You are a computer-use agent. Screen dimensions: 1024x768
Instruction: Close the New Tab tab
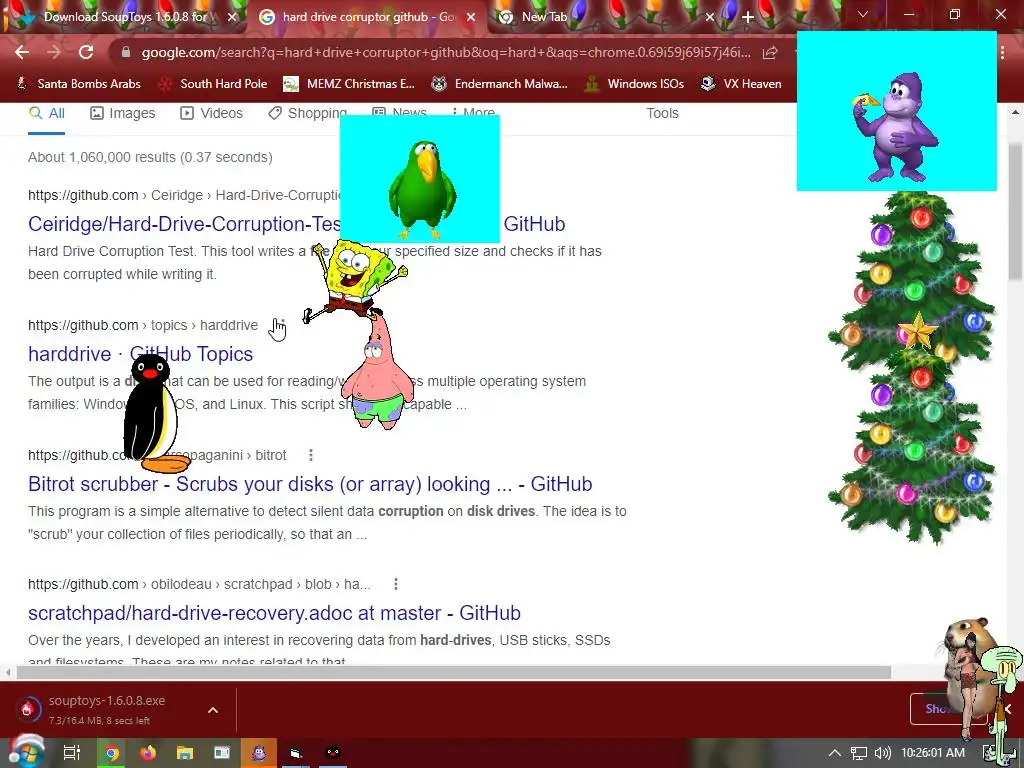coord(710,17)
